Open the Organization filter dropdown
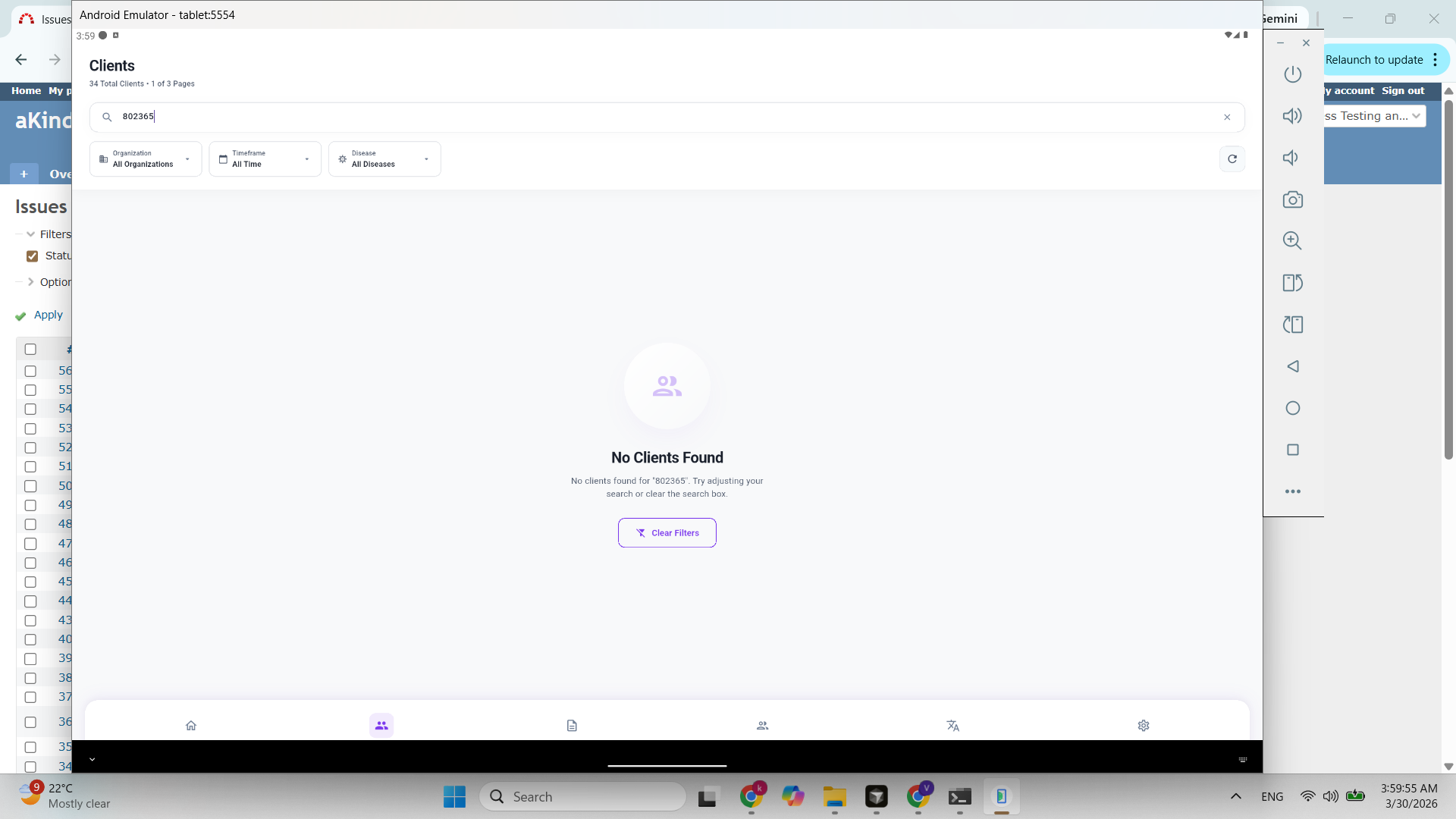 pyautogui.click(x=146, y=159)
